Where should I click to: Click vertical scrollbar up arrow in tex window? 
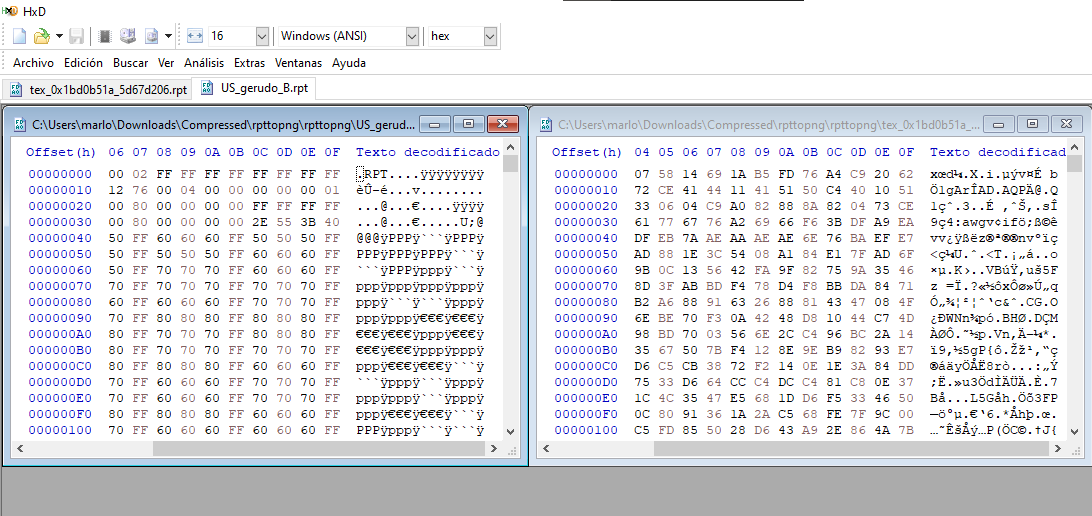(x=1077, y=147)
